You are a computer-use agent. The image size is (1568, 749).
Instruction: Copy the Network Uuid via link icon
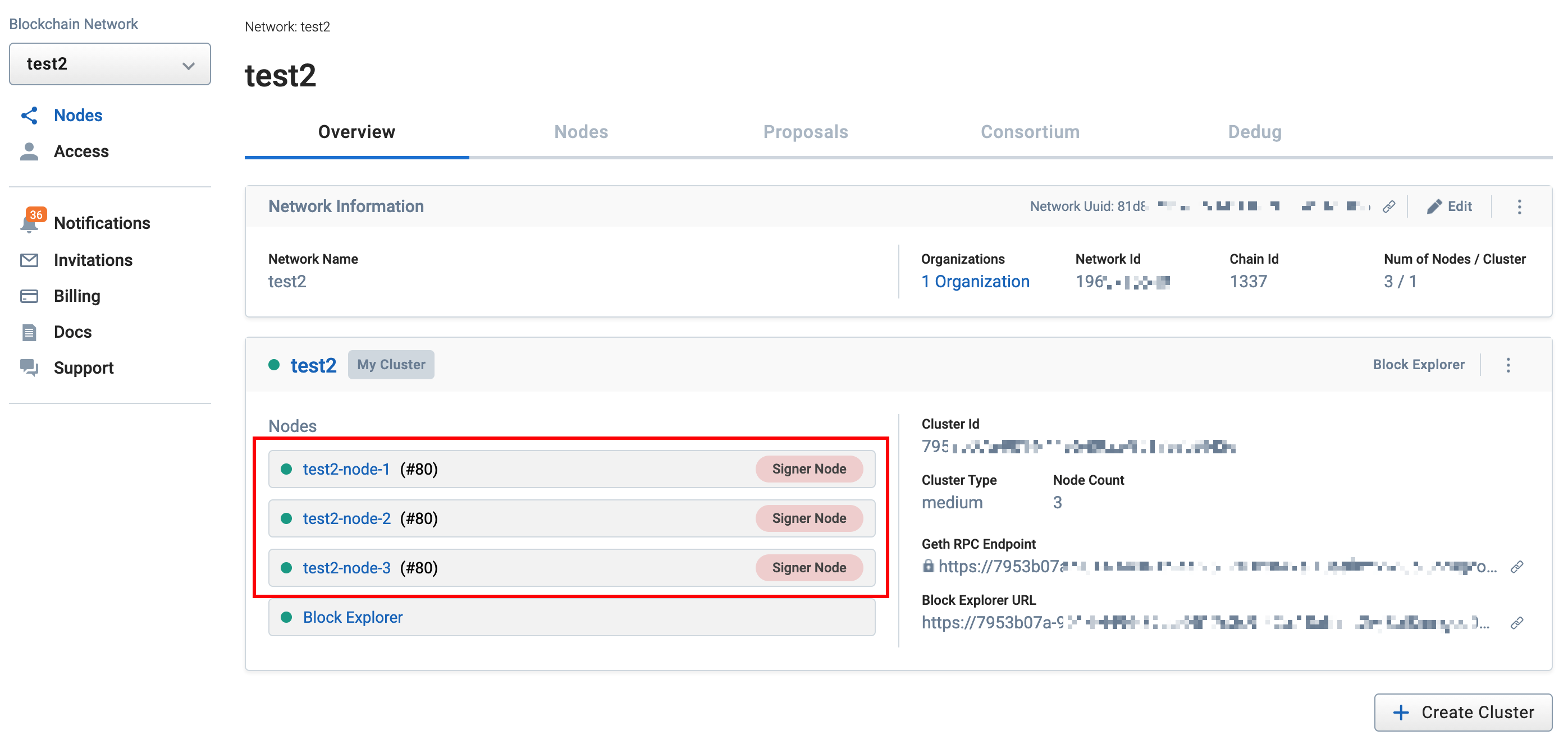[x=1388, y=207]
